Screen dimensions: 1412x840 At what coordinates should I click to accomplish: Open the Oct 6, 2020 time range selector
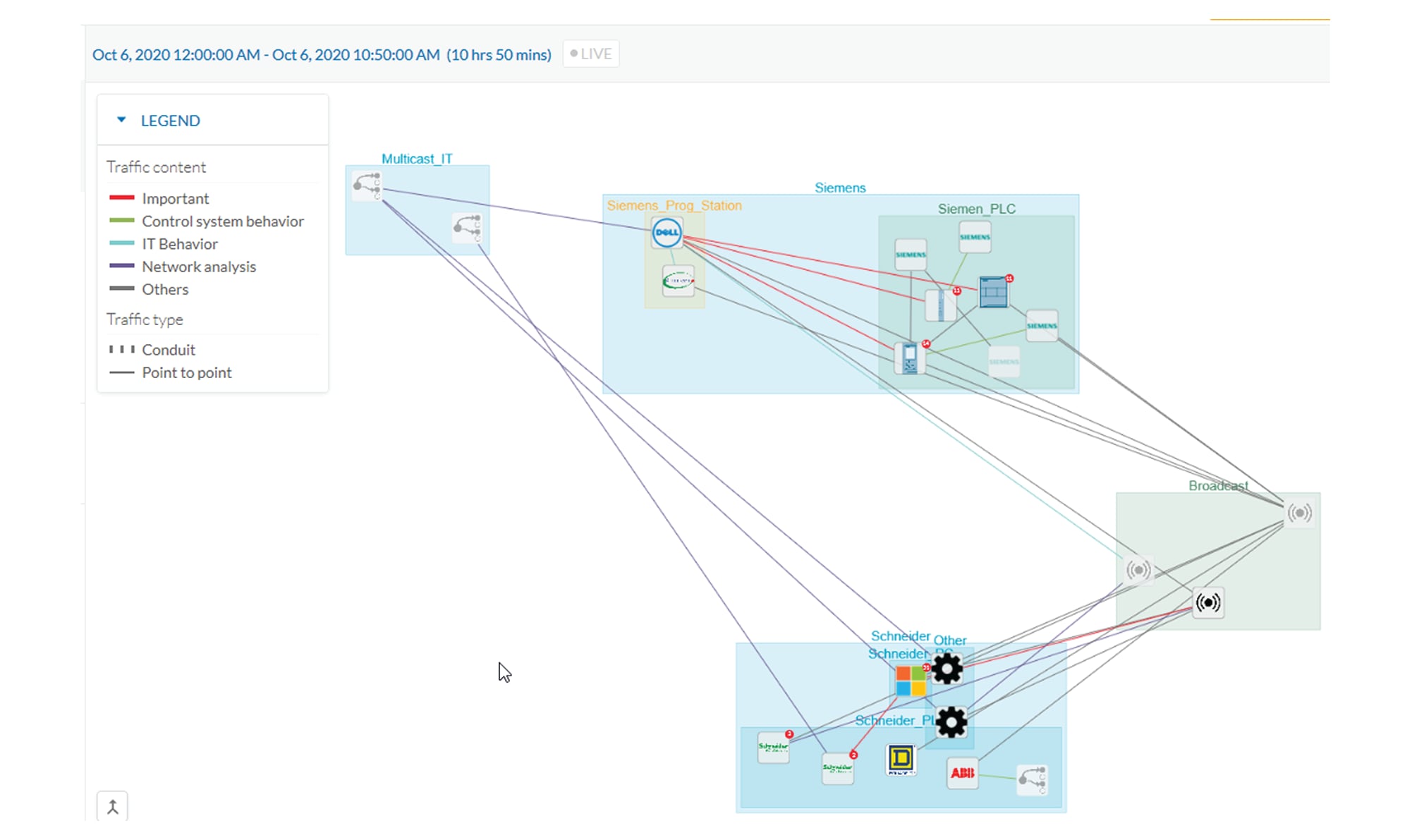tap(322, 55)
